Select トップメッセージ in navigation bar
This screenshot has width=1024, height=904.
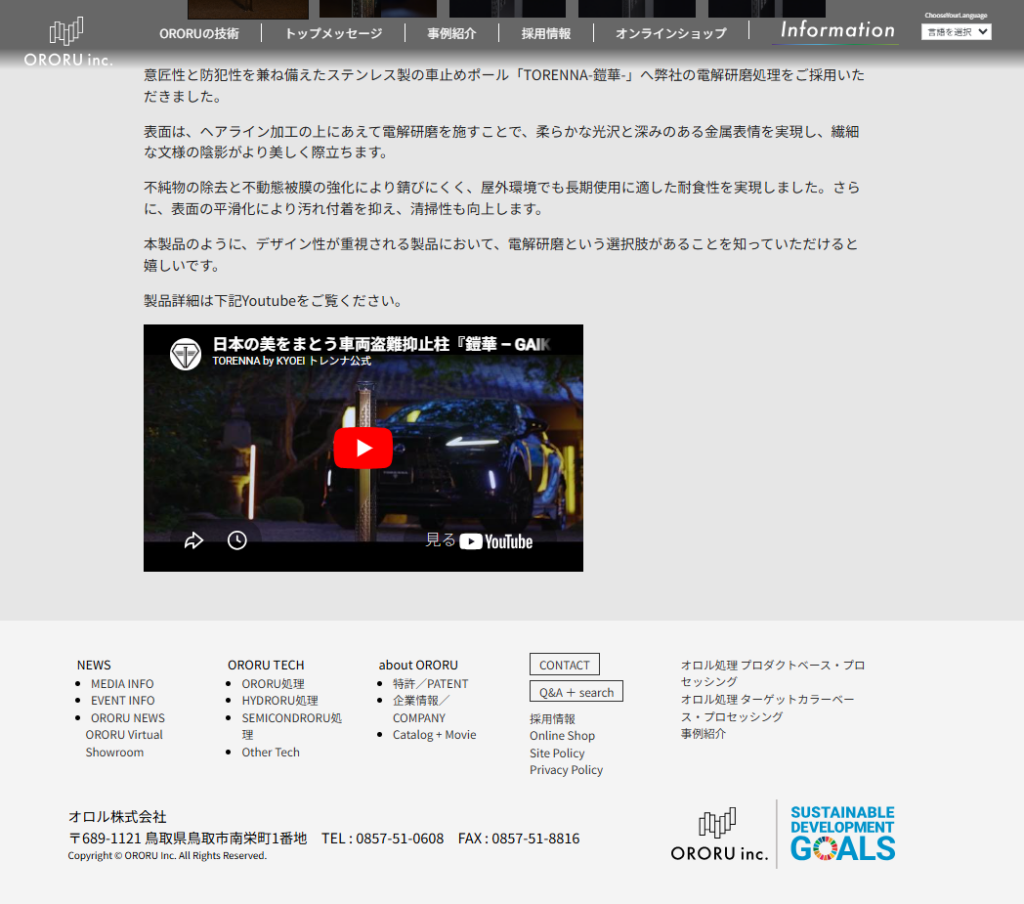tap(333, 33)
